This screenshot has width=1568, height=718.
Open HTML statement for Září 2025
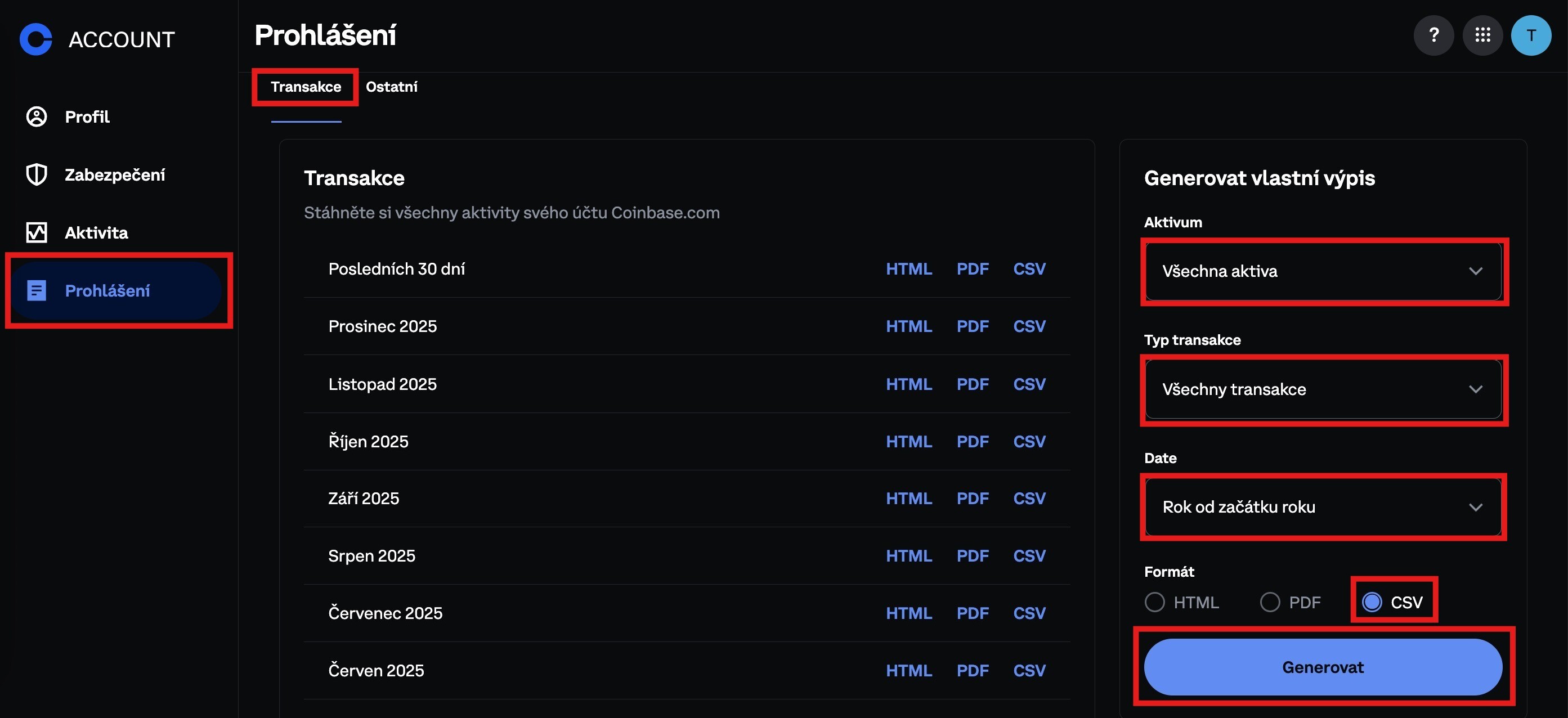909,499
